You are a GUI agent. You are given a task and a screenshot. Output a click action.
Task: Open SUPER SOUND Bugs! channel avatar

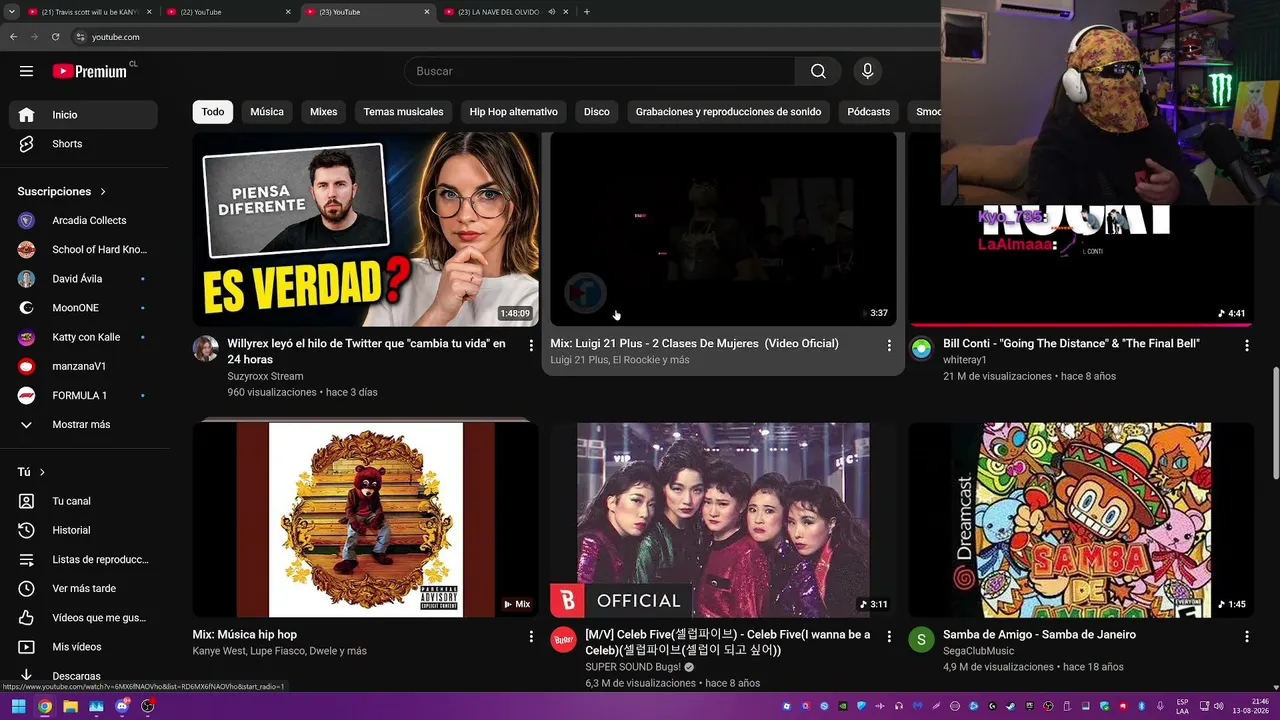564,640
